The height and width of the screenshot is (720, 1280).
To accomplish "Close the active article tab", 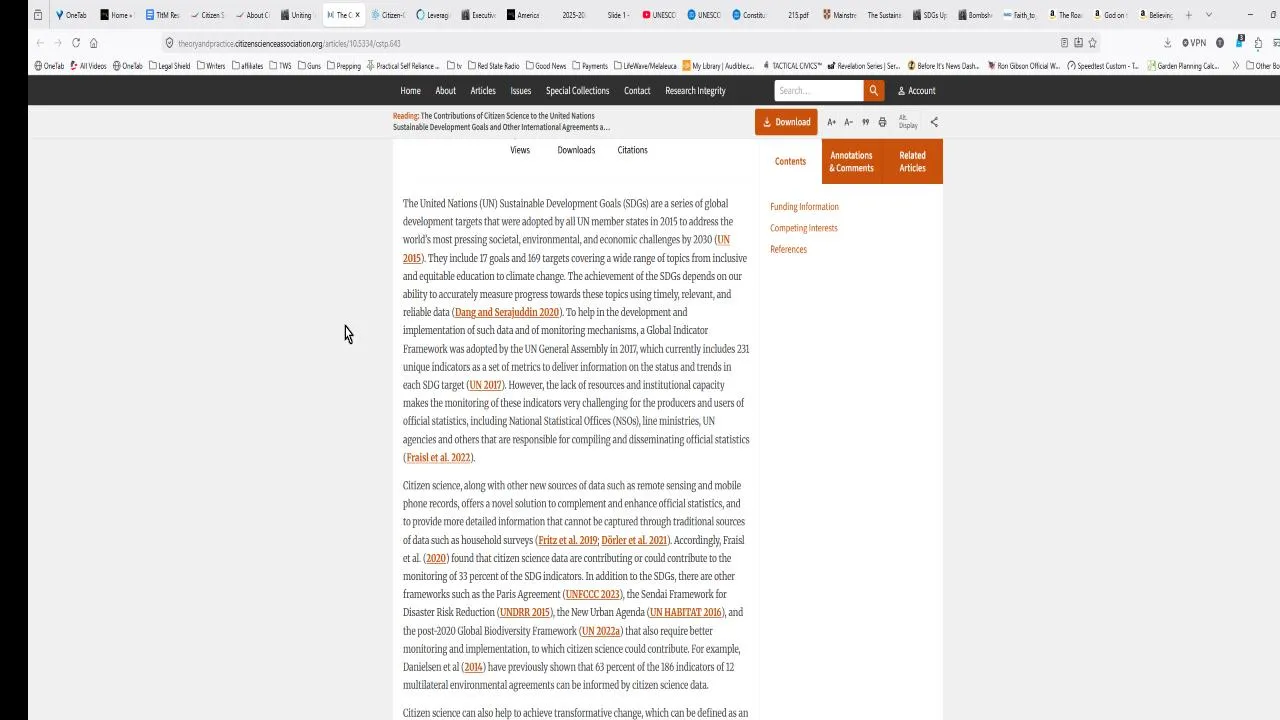I will [x=357, y=15].
